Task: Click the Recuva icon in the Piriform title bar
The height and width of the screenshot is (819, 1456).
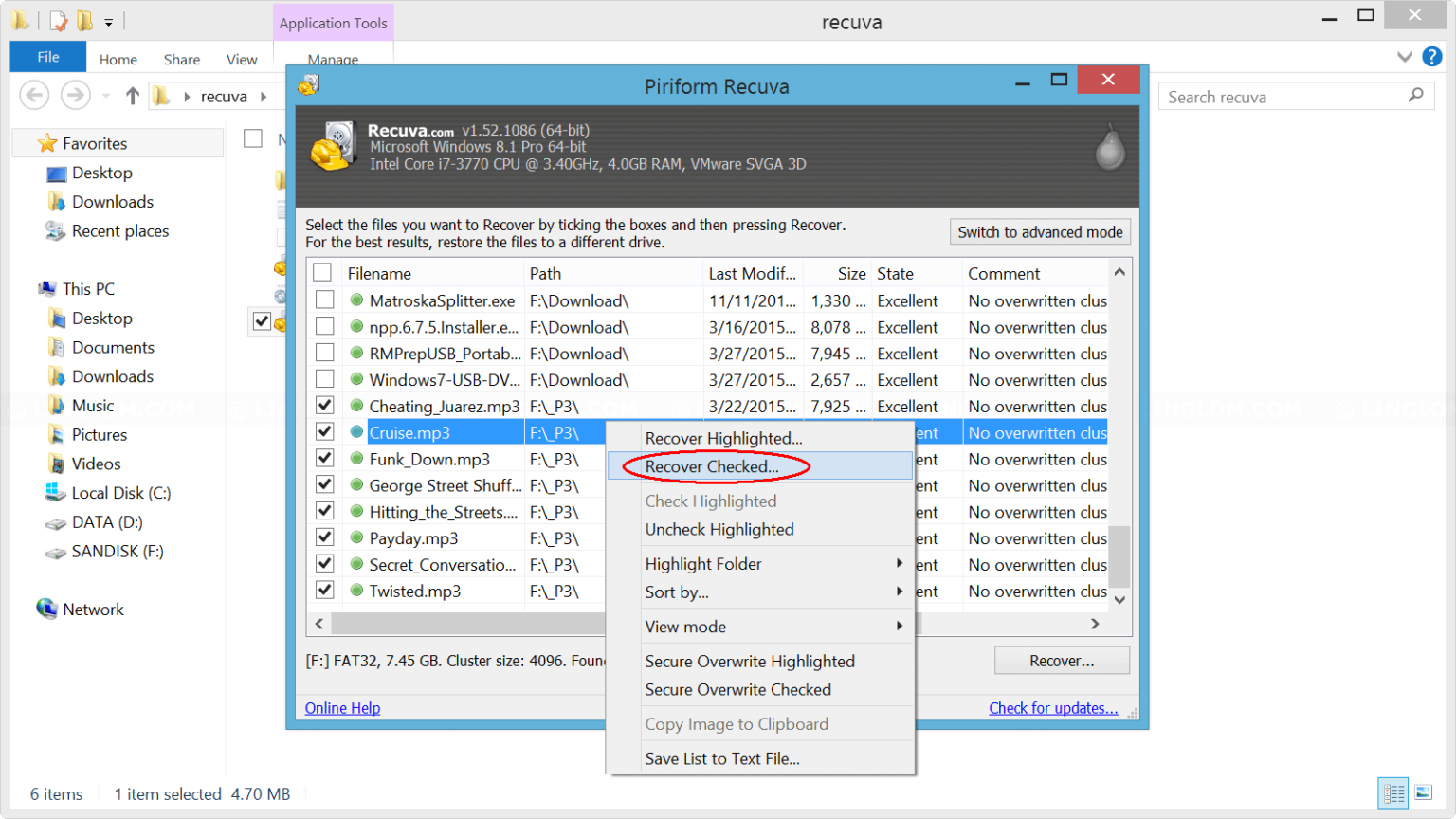Action: pos(307,85)
